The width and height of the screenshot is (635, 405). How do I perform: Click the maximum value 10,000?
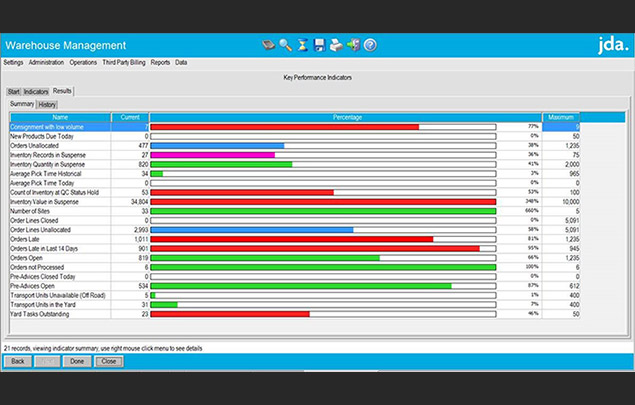click(x=571, y=202)
